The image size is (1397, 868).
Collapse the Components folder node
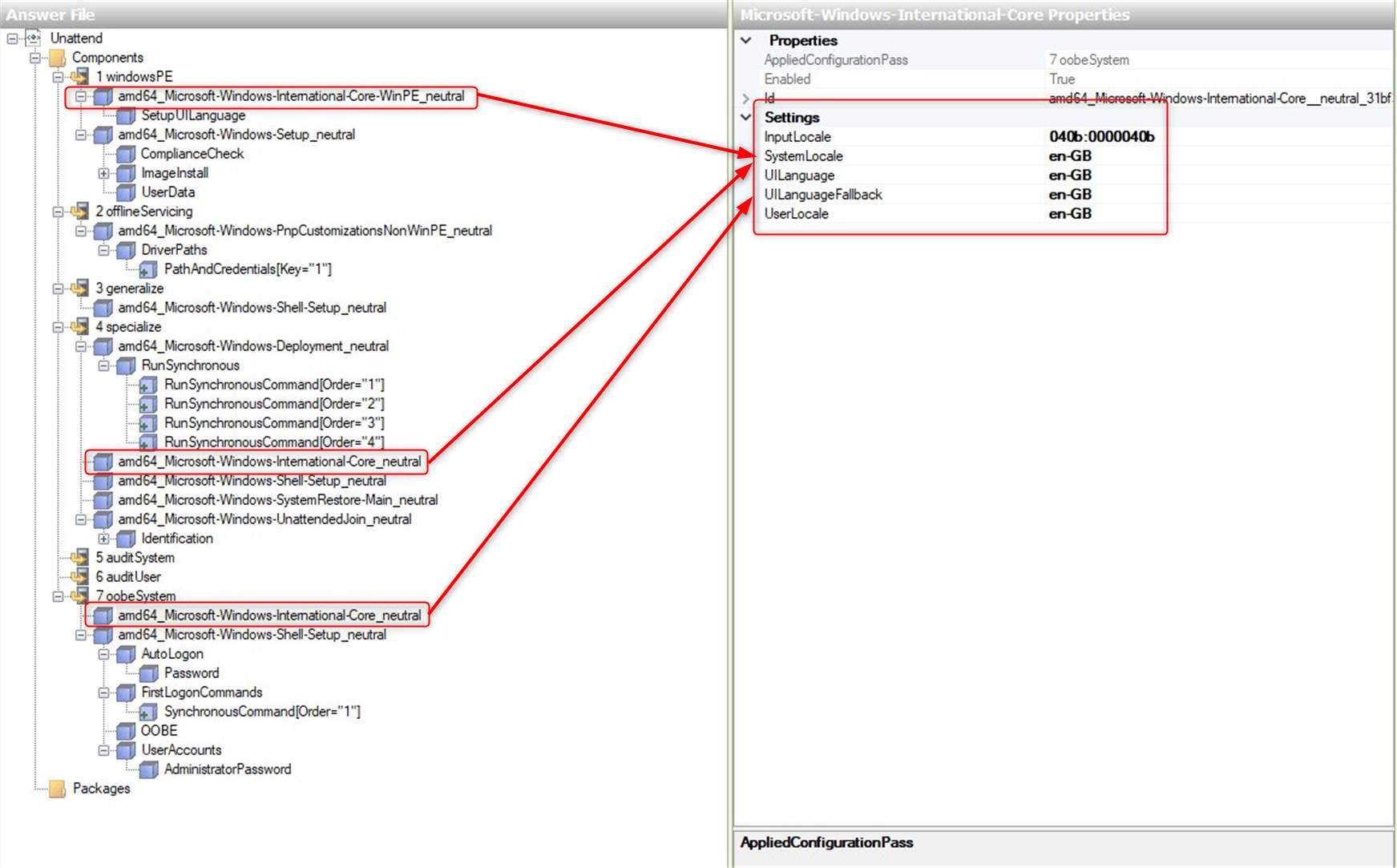click(34, 57)
